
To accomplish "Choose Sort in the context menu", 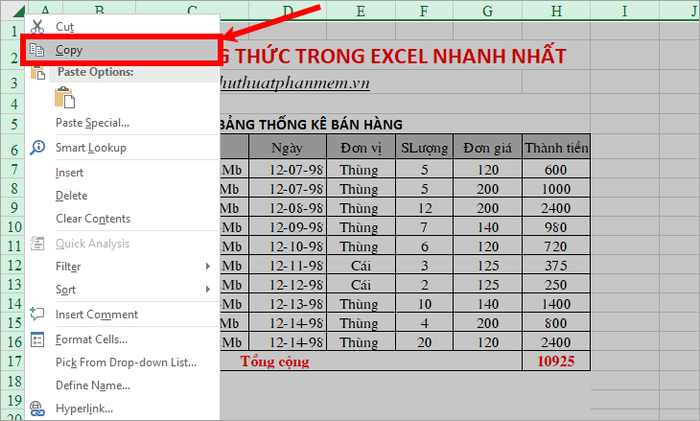I will click(122, 289).
